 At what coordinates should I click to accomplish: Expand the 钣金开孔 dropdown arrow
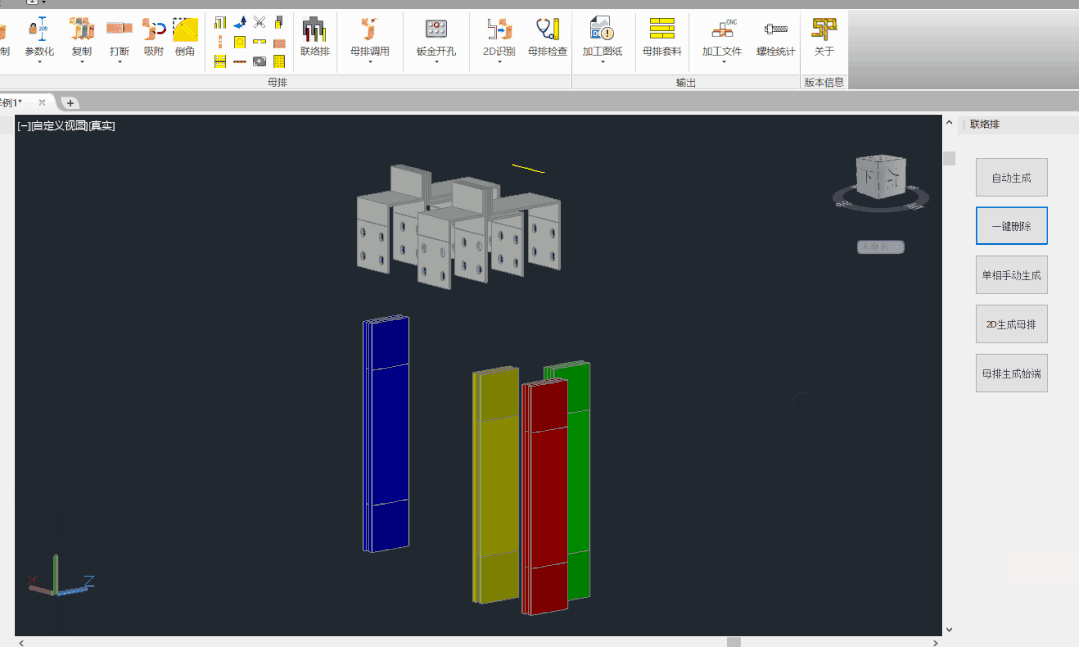[x=436, y=62]
